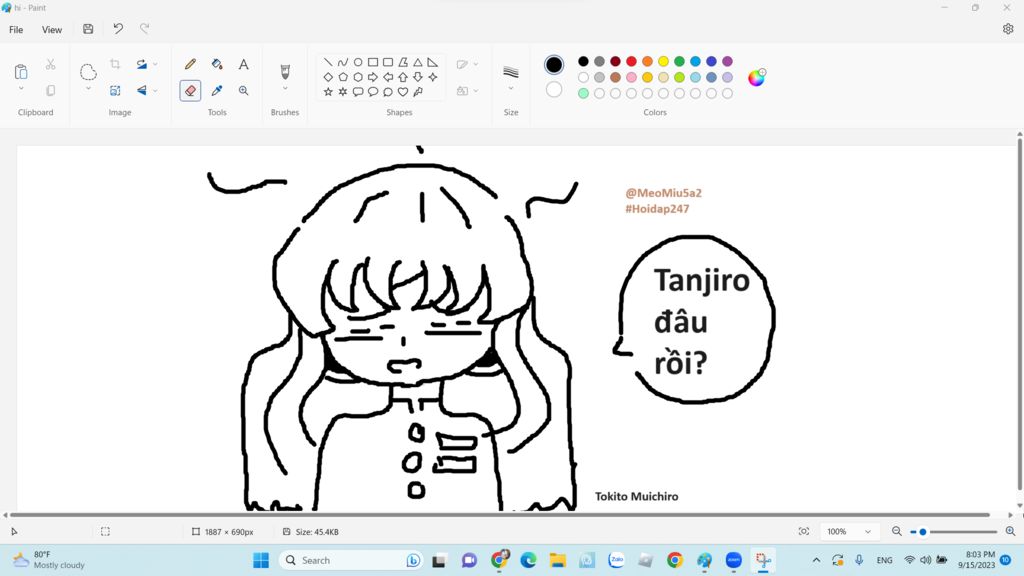Choose the purple color swatch
The image size is (1024, 576).
click(x=728, y=61)
